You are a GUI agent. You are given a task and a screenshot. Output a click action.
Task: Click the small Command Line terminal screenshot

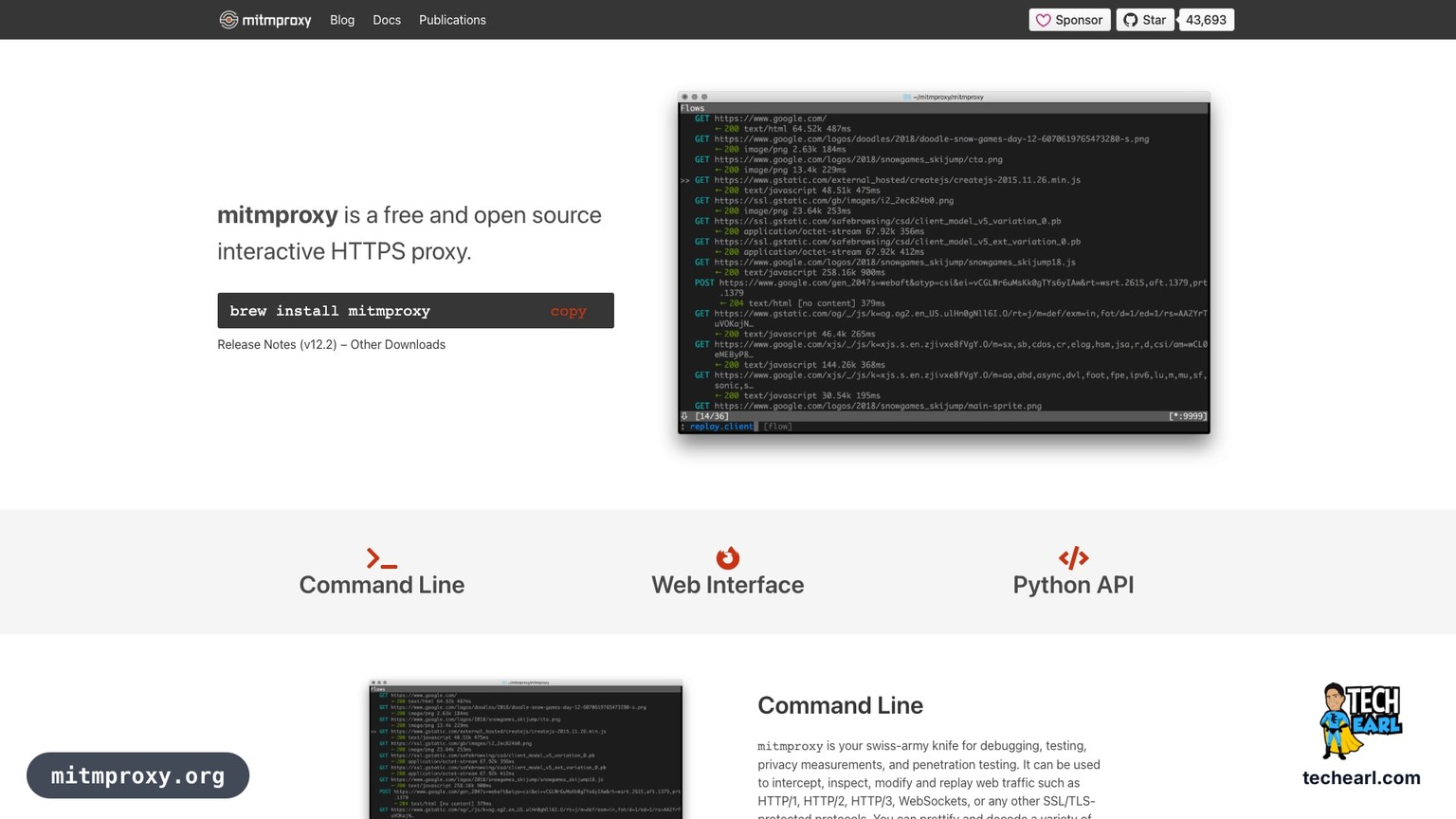pyautogui.click(x=526, y=749)
